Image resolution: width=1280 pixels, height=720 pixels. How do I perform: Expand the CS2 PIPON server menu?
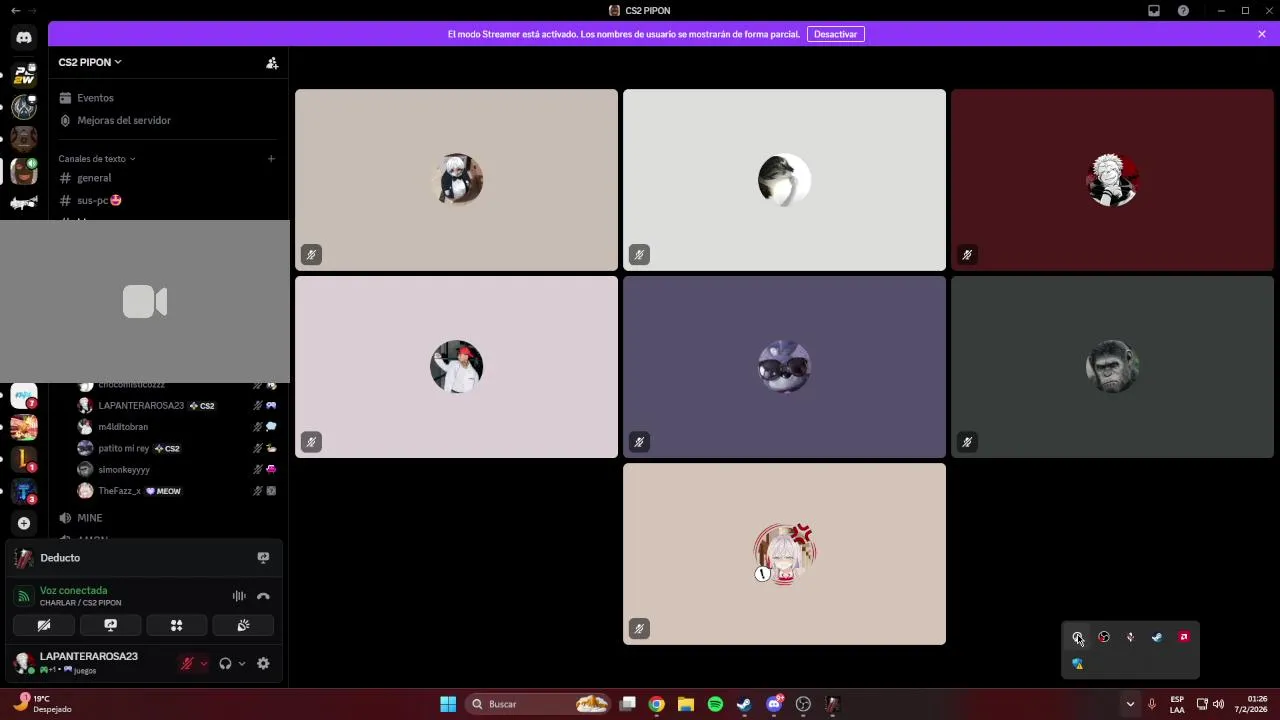point(90,62)
